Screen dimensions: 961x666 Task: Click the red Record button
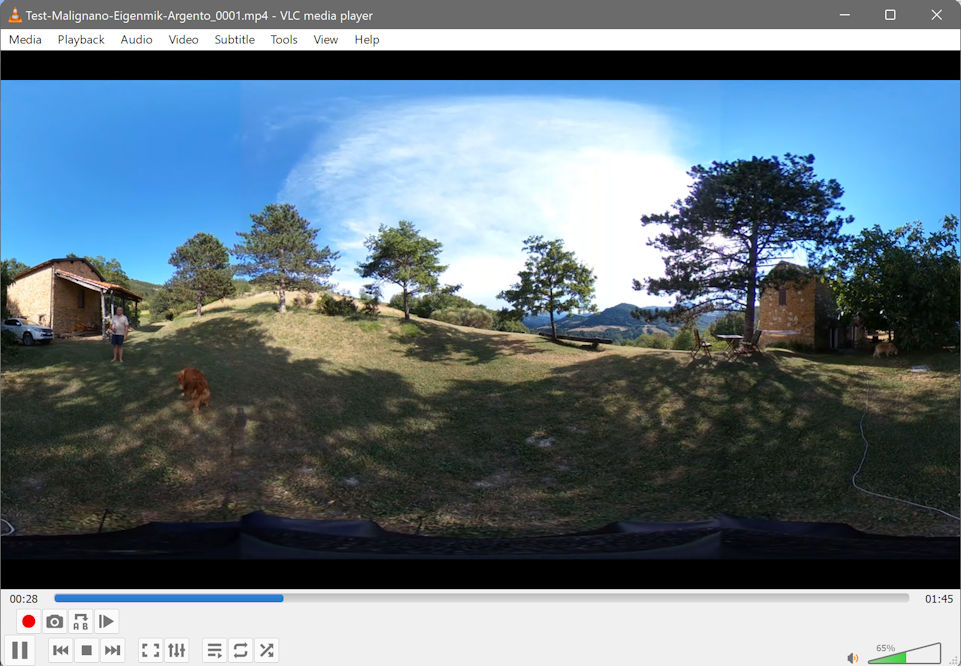[x=28, y=621]
